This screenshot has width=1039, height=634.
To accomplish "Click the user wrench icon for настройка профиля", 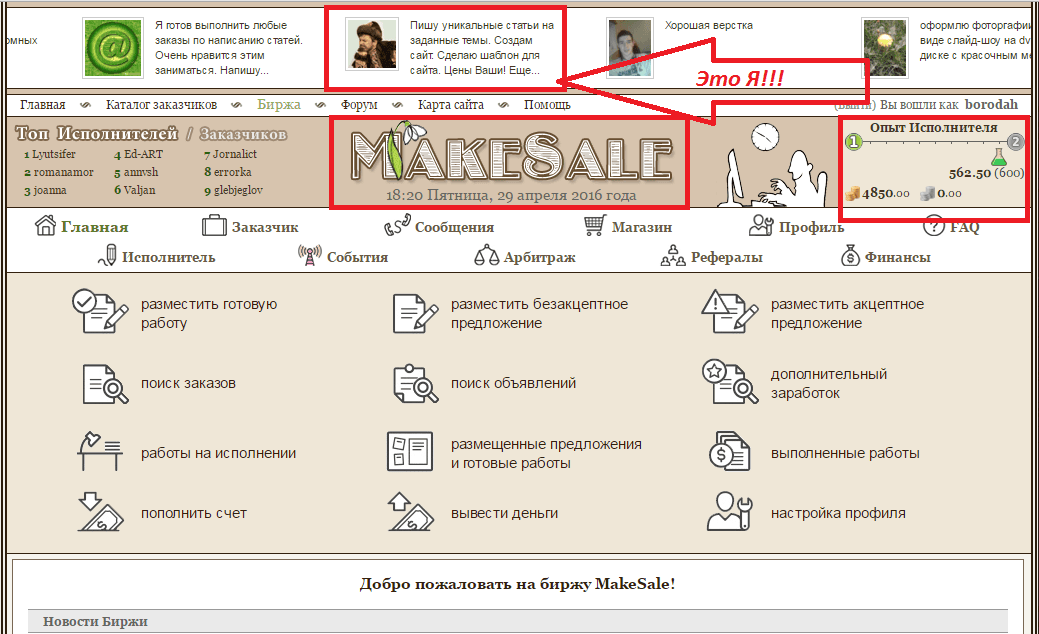I will coord(730,511).
